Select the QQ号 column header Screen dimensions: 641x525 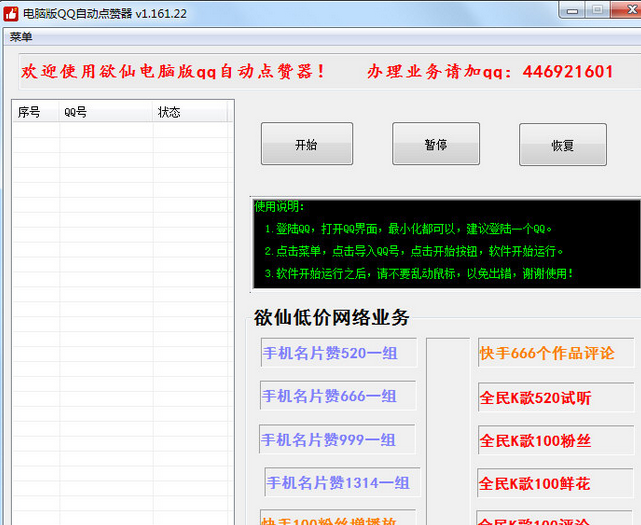pos(105,112)
